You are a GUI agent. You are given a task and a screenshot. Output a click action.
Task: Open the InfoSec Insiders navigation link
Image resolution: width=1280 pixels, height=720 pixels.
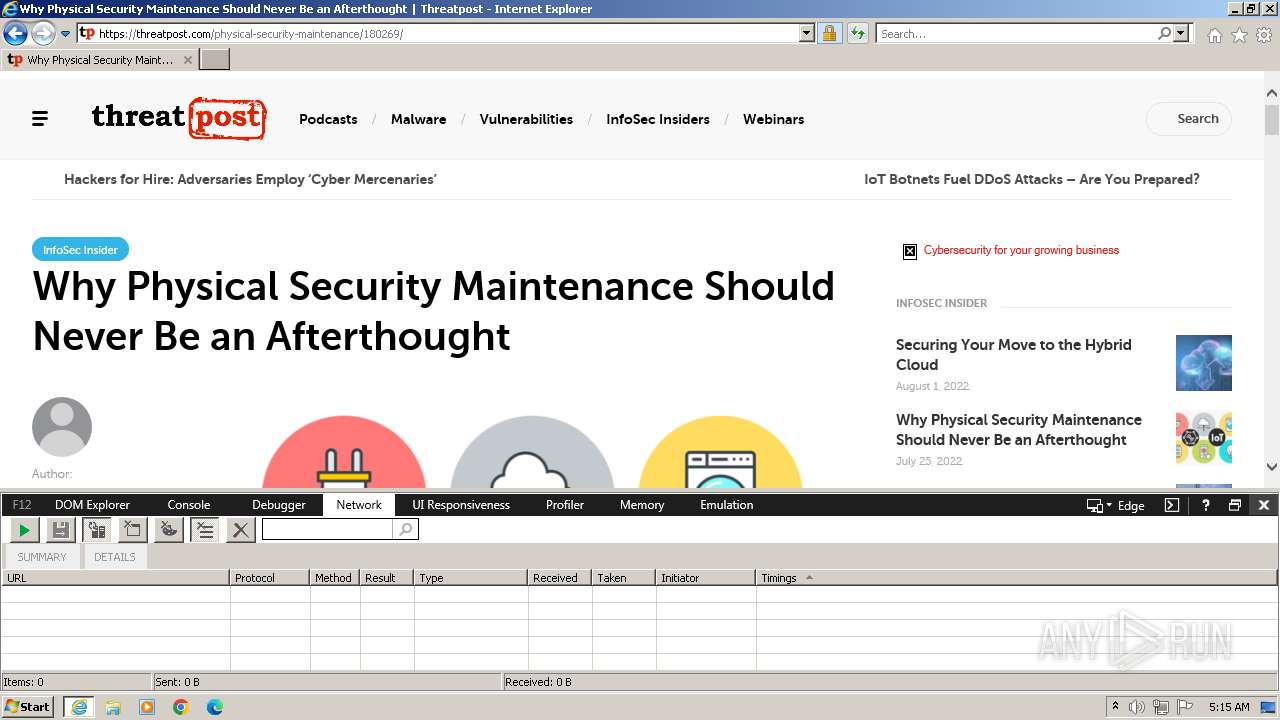pyautogui.click(x=658, y=119)
